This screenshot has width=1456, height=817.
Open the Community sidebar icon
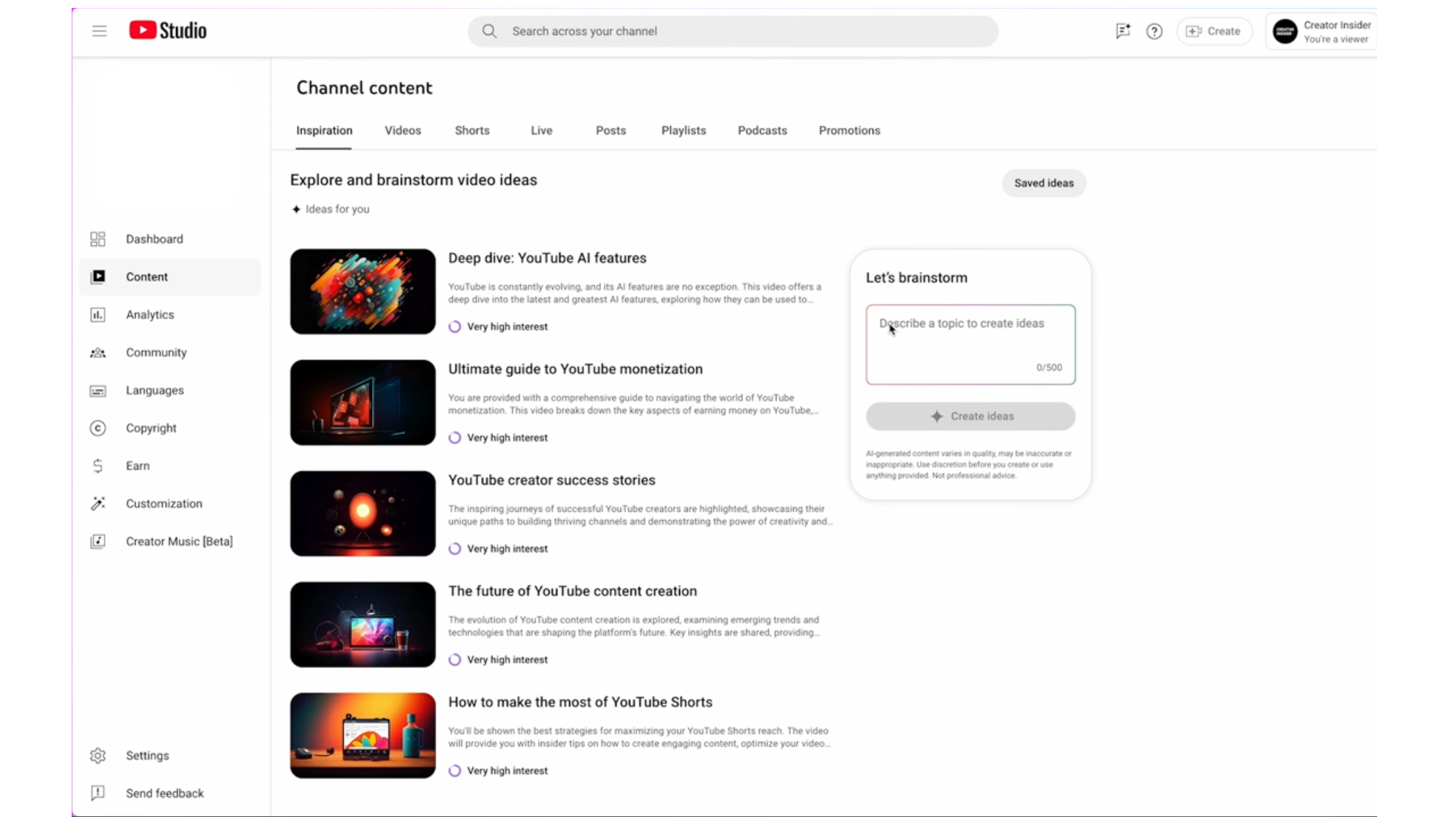tap(98, 353)
